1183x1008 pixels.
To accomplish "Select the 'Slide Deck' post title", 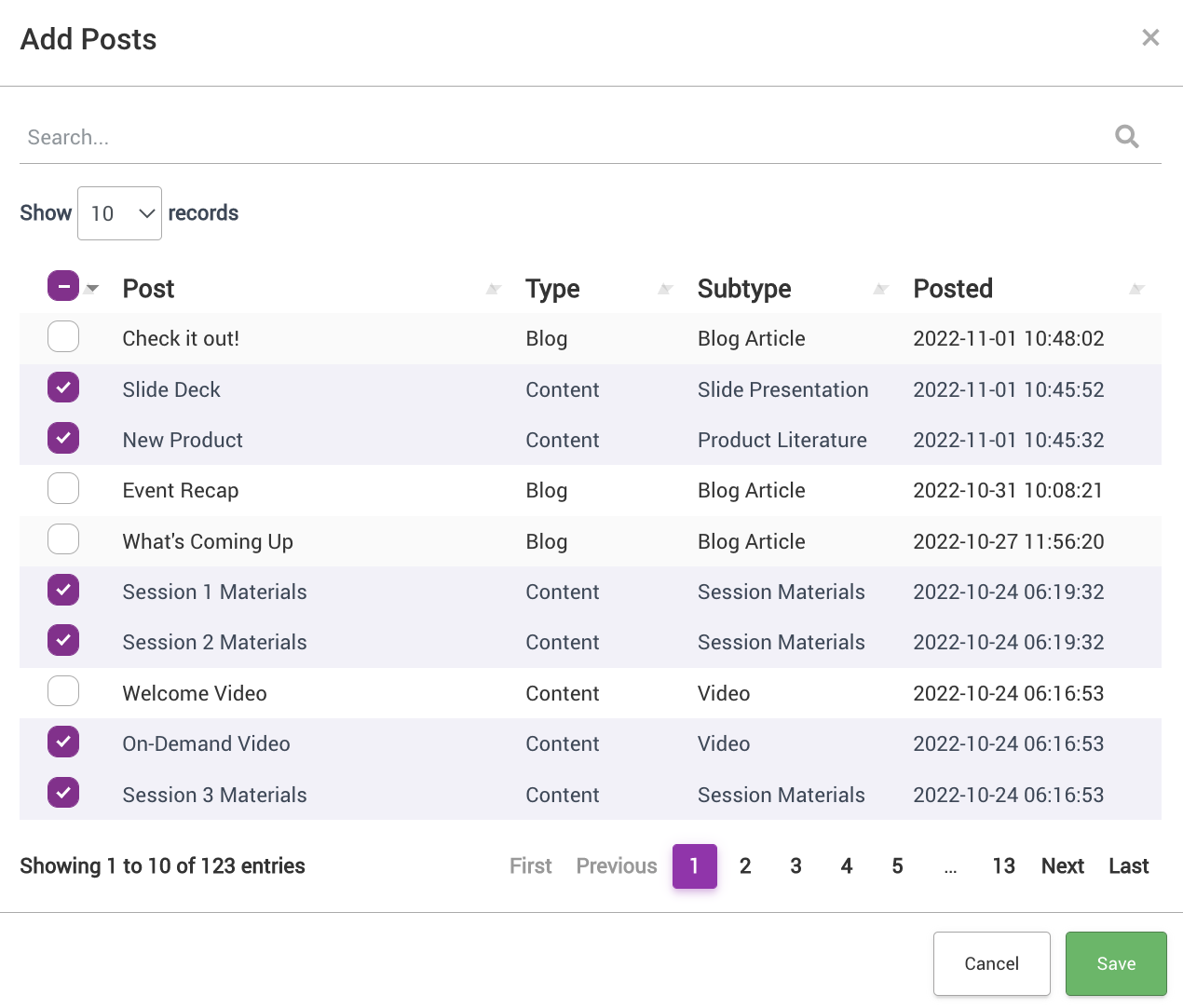I will [x=171, y=389].
